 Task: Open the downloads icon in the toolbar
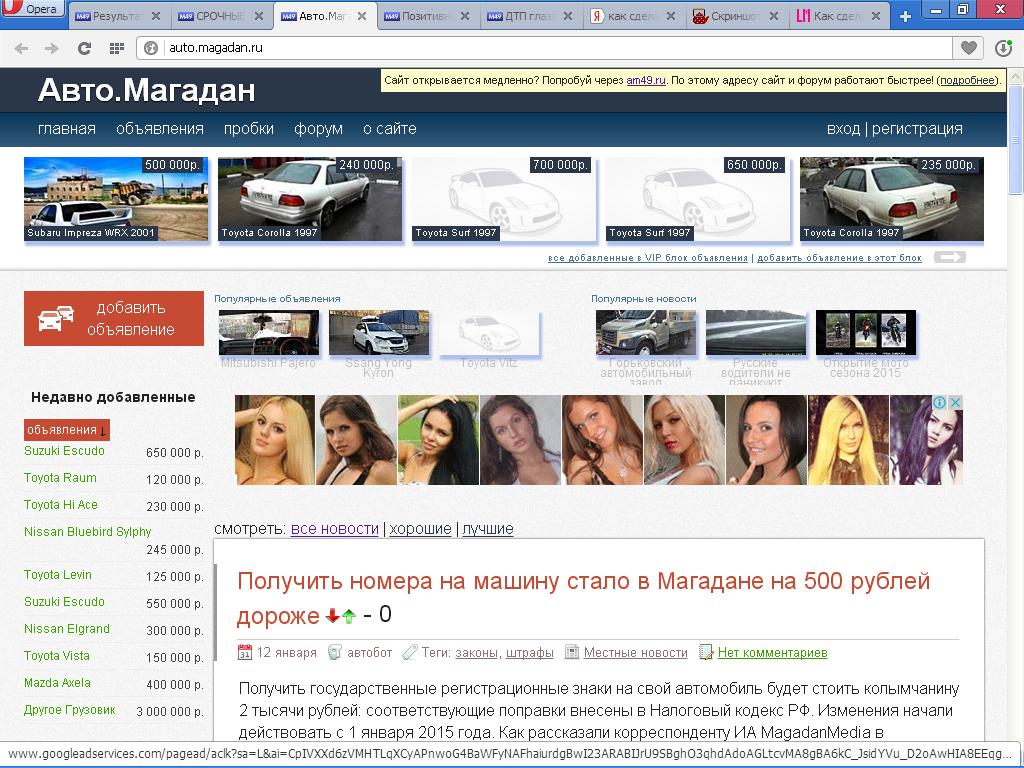(x=1003, y=48)
